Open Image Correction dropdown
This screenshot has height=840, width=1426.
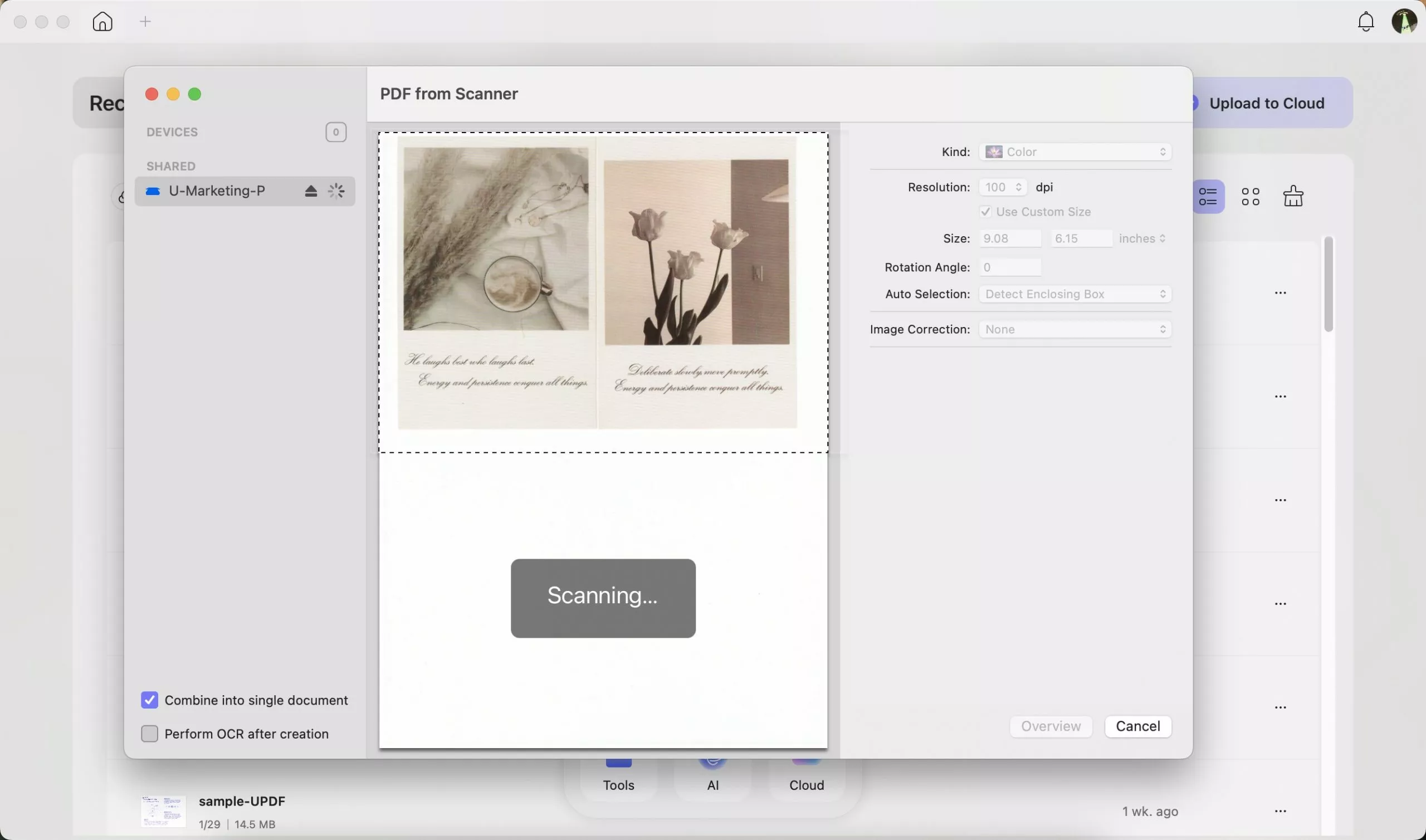pyautogui.click(x=1075, y=329)
